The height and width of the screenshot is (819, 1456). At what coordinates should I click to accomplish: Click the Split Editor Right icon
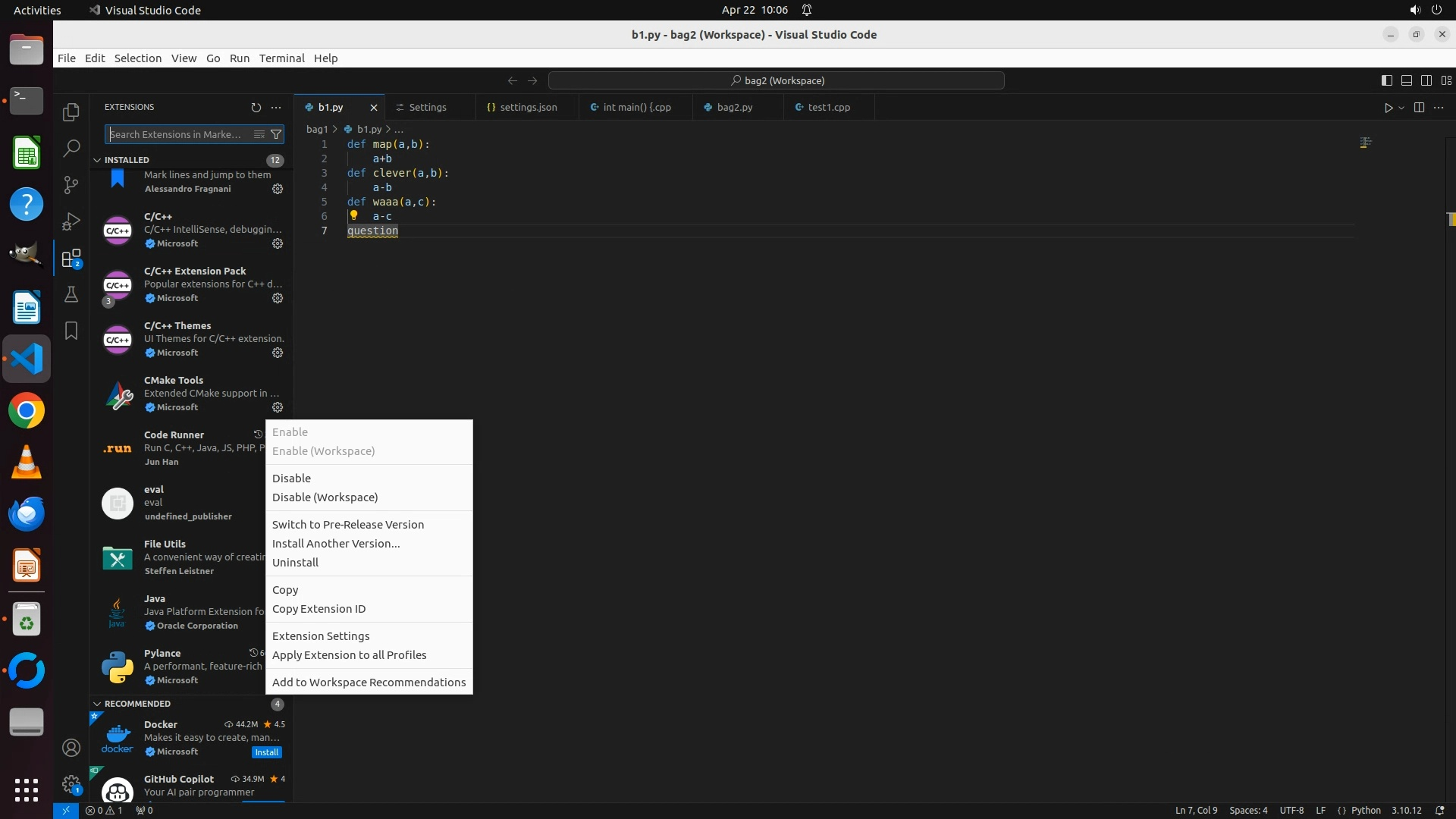coord(1419,108)
